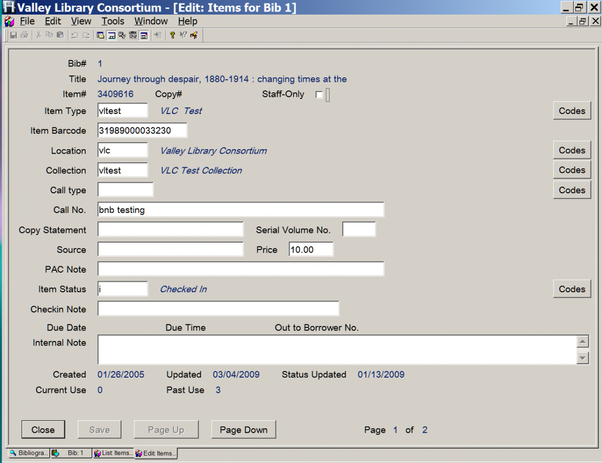The width and height of the screenshot is (602, 463).
Task: Click the Valley Library Consortium title bar icon
Action: pyautogui.click(x=8, y=7)
